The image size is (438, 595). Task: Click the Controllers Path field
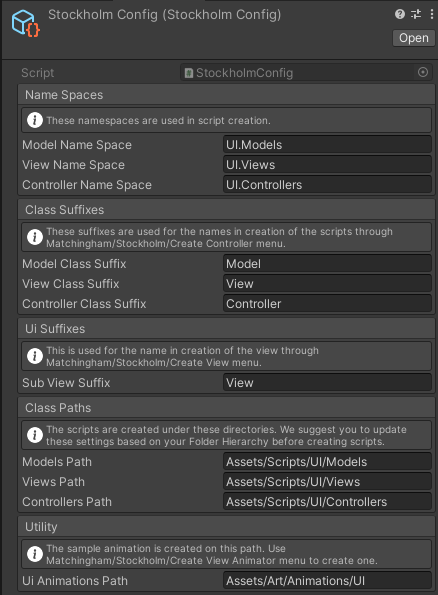point(327,502)
